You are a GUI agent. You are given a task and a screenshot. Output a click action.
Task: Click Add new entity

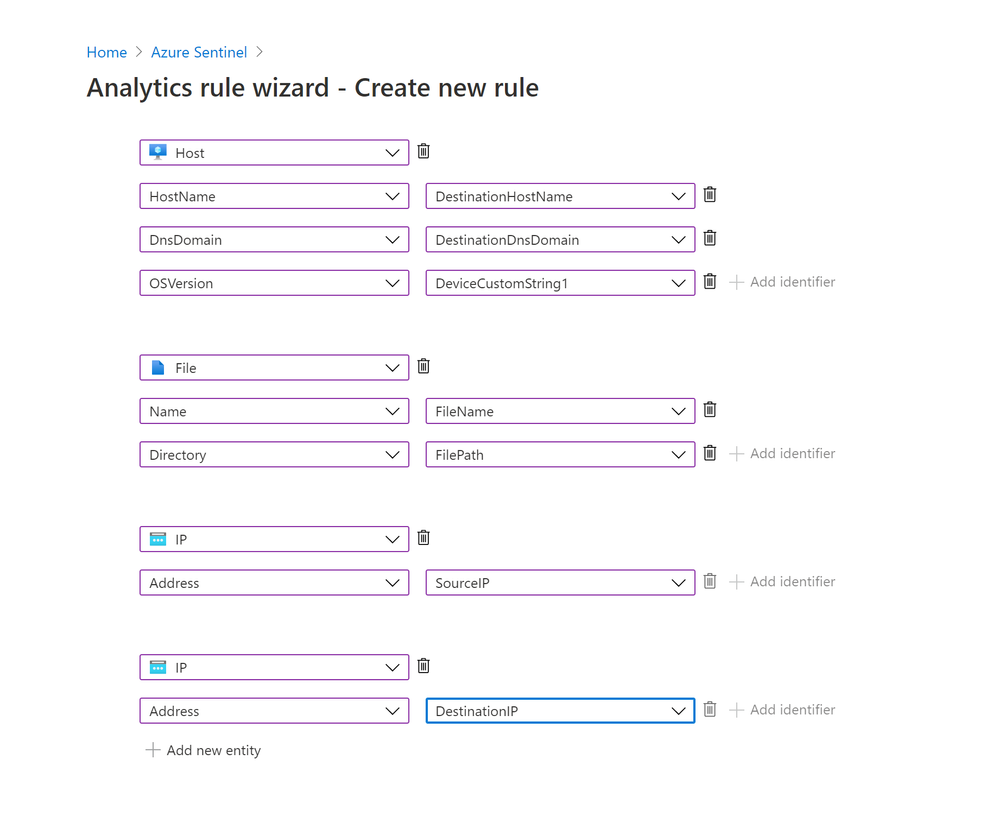(x=203, y=750)
